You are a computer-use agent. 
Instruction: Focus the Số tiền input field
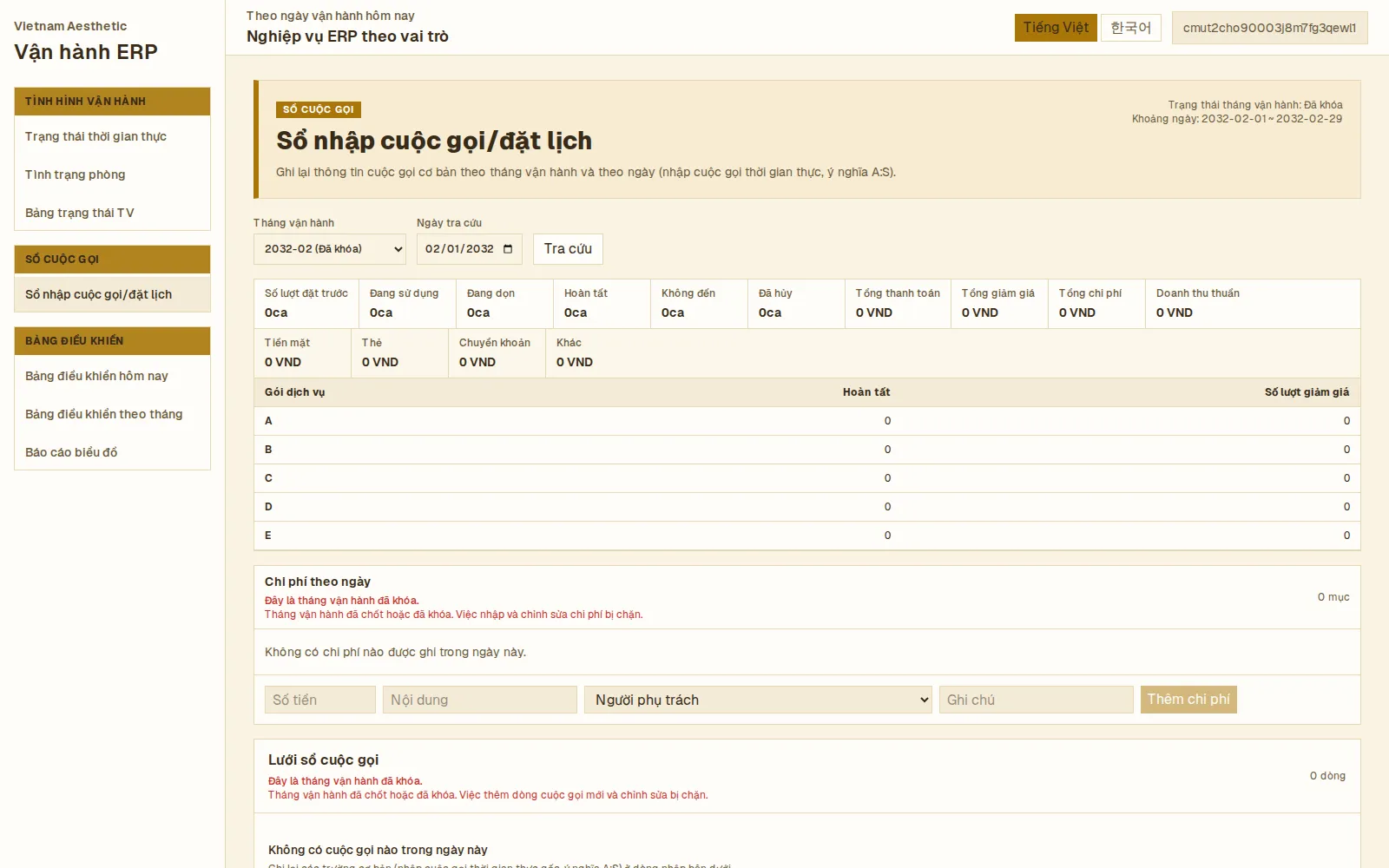[320, 700]
